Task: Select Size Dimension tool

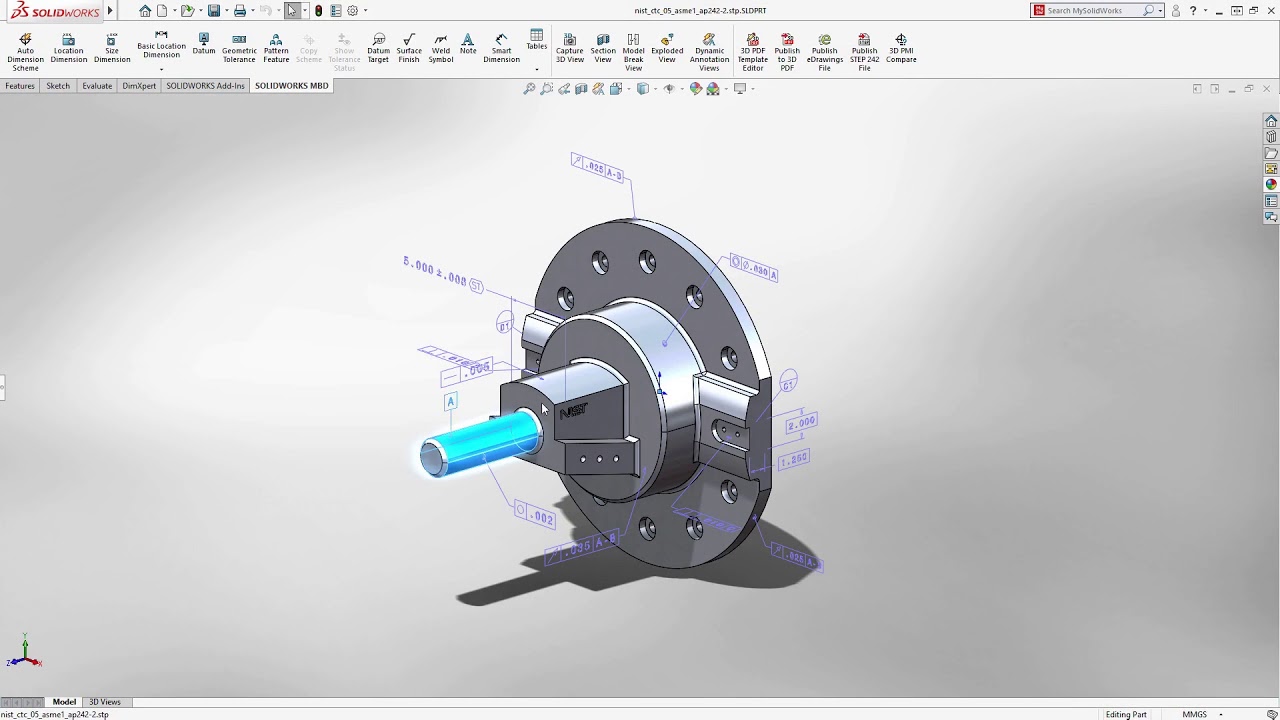Action: (x=112, y=49)
